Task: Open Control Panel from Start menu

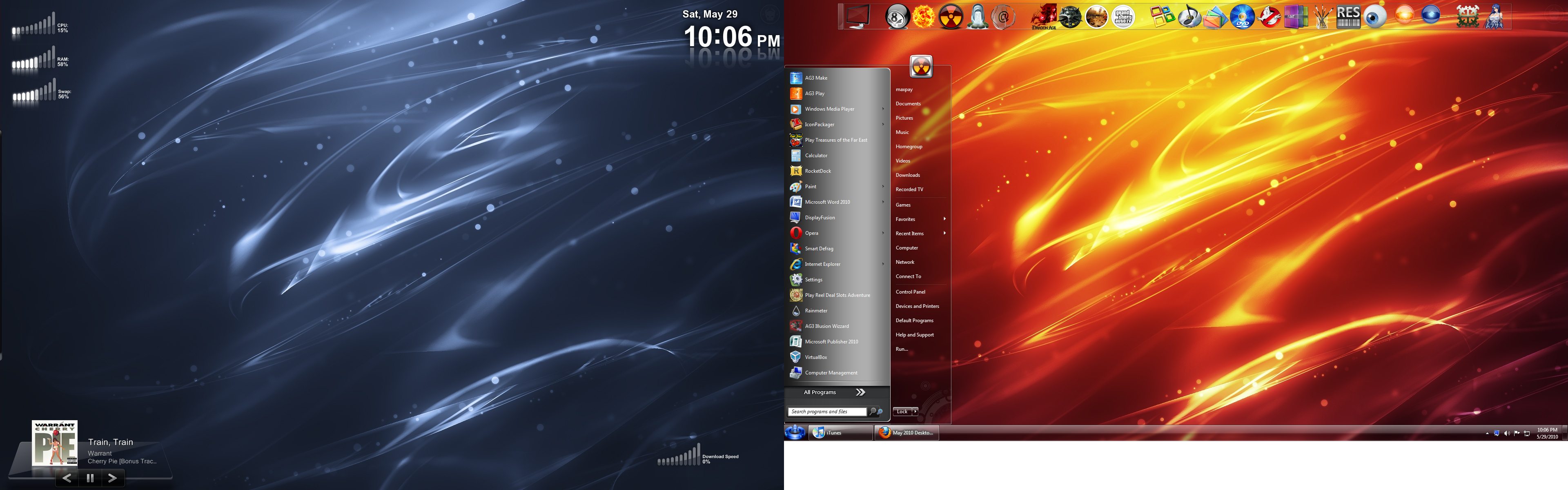Action: 910,292
